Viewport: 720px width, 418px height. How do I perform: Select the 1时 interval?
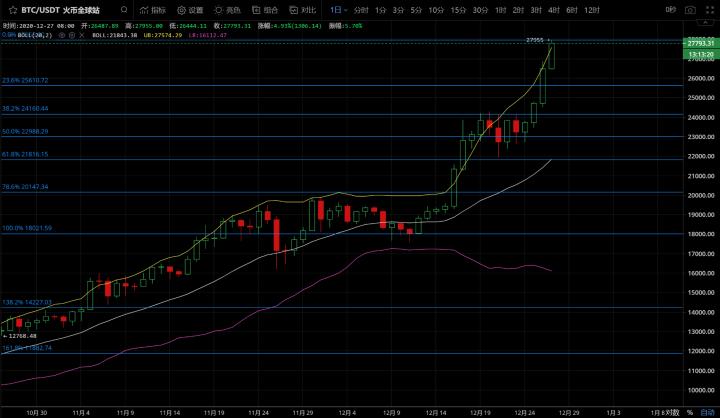[501, 10]
